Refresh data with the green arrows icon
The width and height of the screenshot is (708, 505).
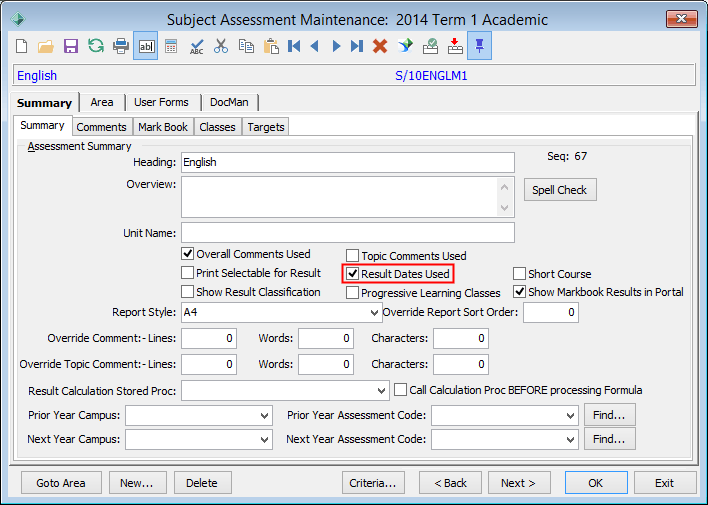(x=96, y=46)
